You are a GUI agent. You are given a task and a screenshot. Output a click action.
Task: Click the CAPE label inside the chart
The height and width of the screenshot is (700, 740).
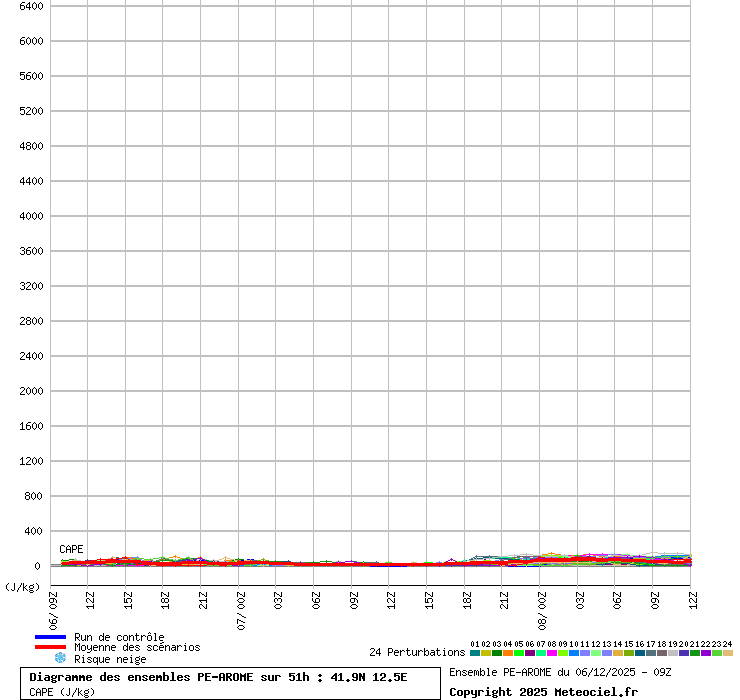pos(71,549)
